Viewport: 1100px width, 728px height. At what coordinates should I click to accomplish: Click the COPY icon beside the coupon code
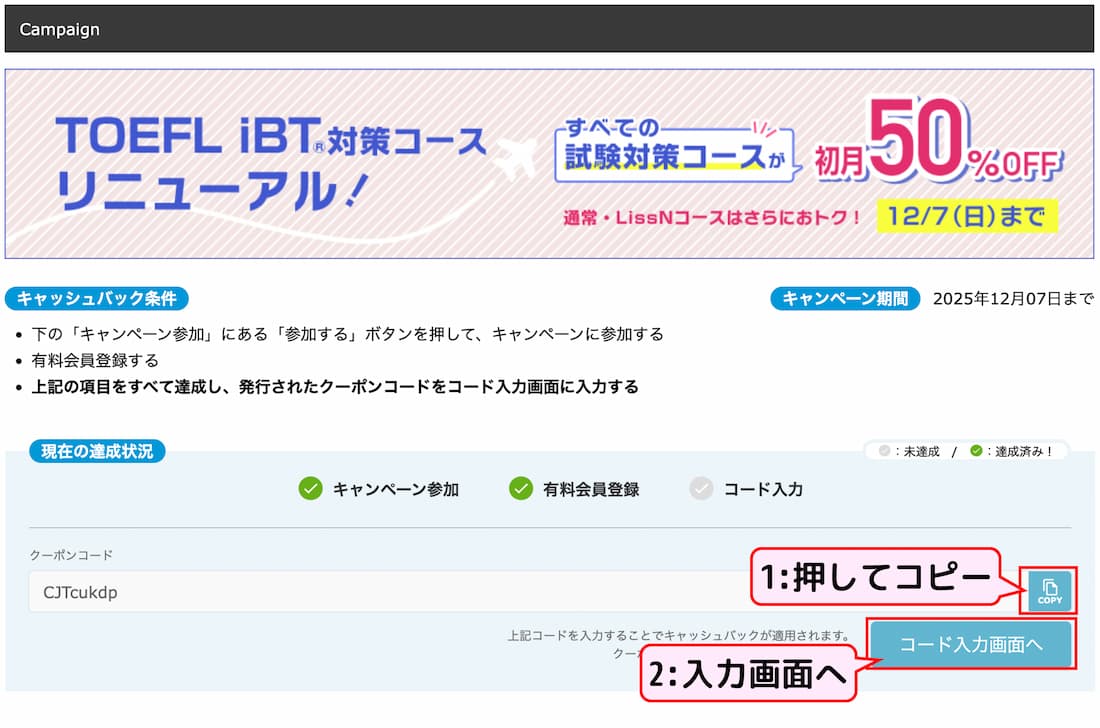[x=1049, y=591]
